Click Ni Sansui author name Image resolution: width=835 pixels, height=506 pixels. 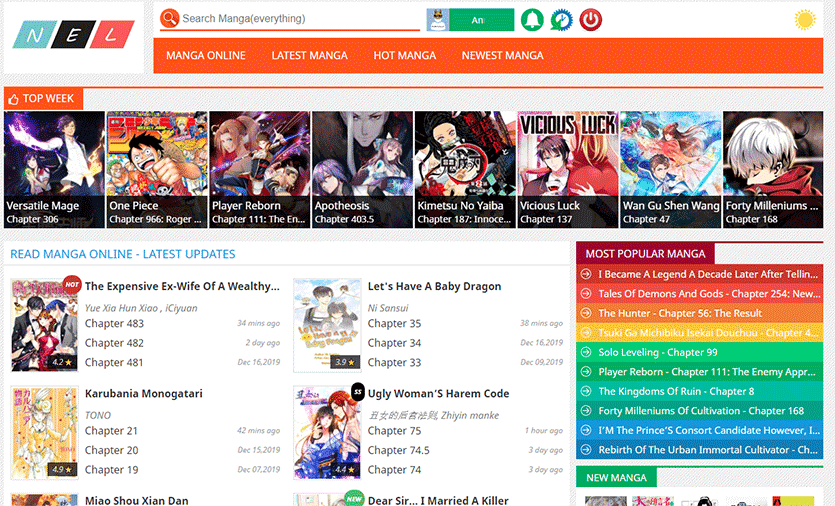click(388, 308)
